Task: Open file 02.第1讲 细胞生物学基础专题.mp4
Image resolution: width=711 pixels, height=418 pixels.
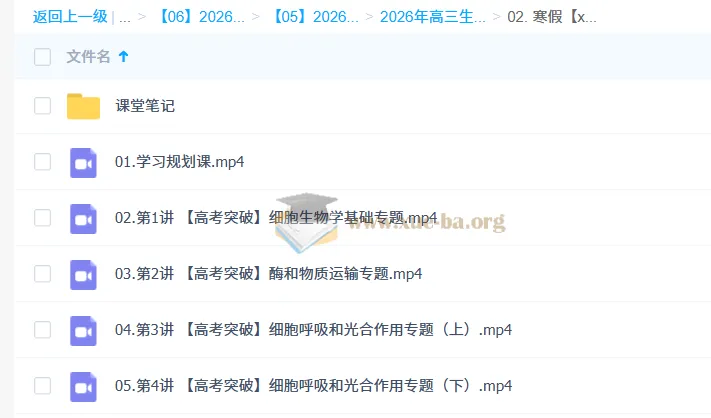Action: (276, 218)
